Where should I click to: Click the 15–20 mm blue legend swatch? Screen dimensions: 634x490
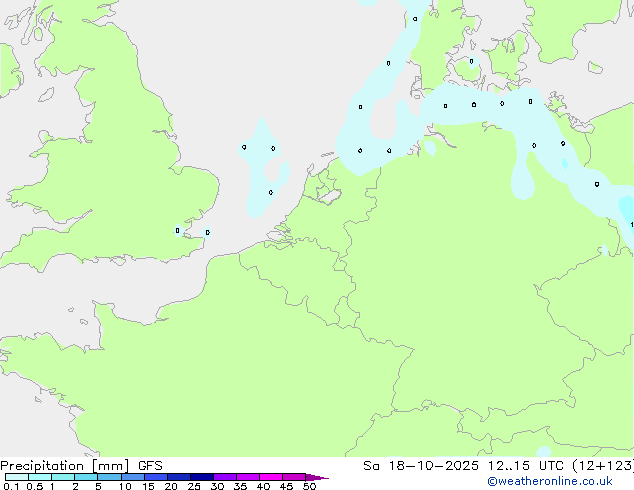tap(156, 477)
